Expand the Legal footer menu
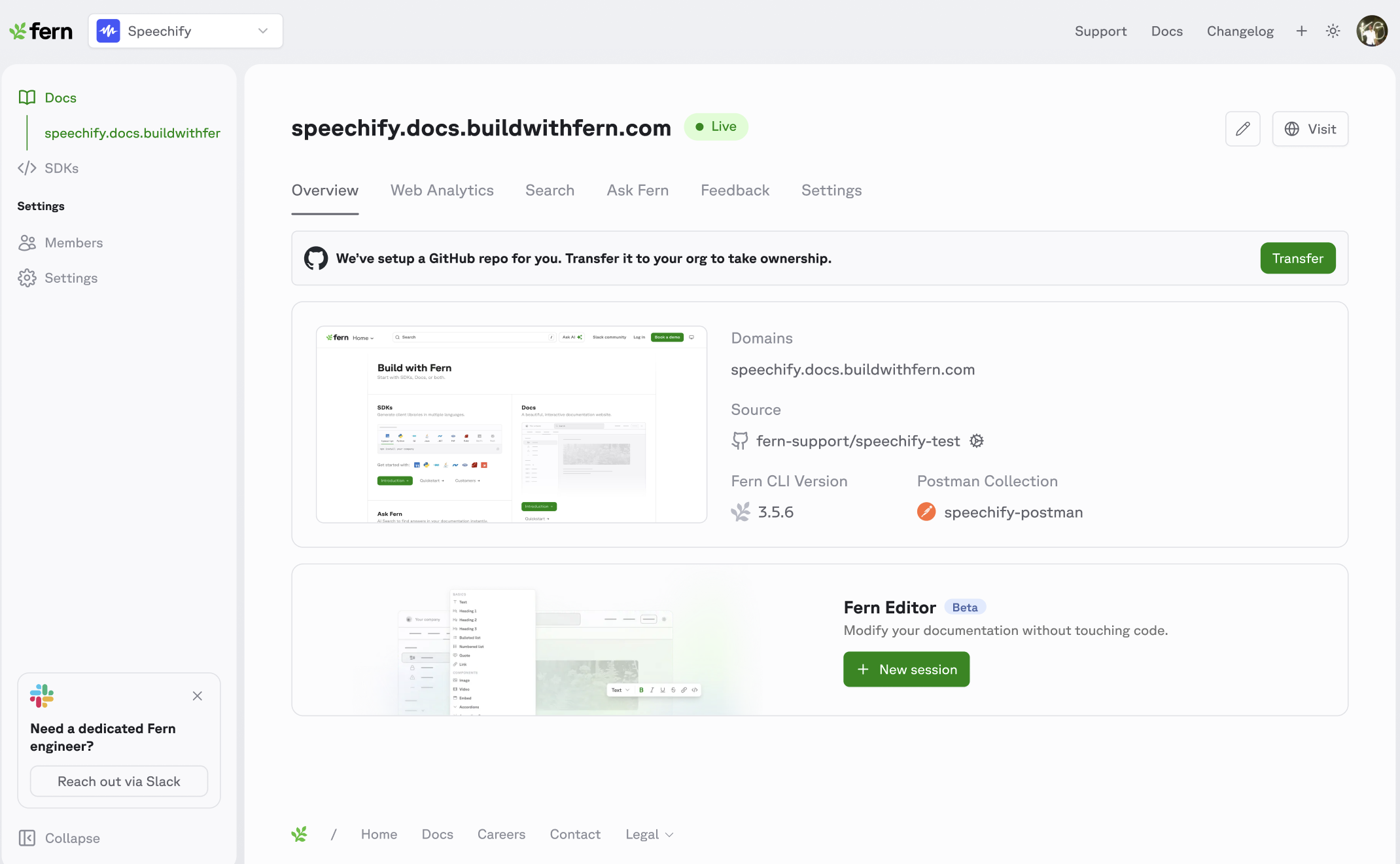 (x=649, y=834)
